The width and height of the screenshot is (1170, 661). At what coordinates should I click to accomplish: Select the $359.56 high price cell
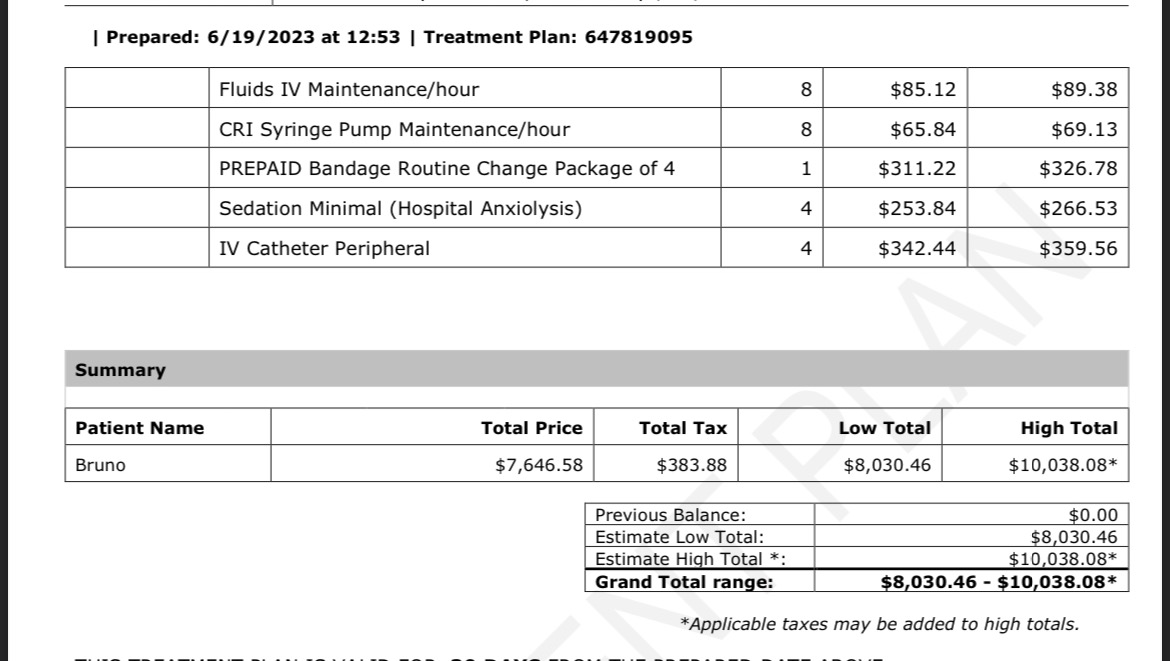click(1078, 249)
